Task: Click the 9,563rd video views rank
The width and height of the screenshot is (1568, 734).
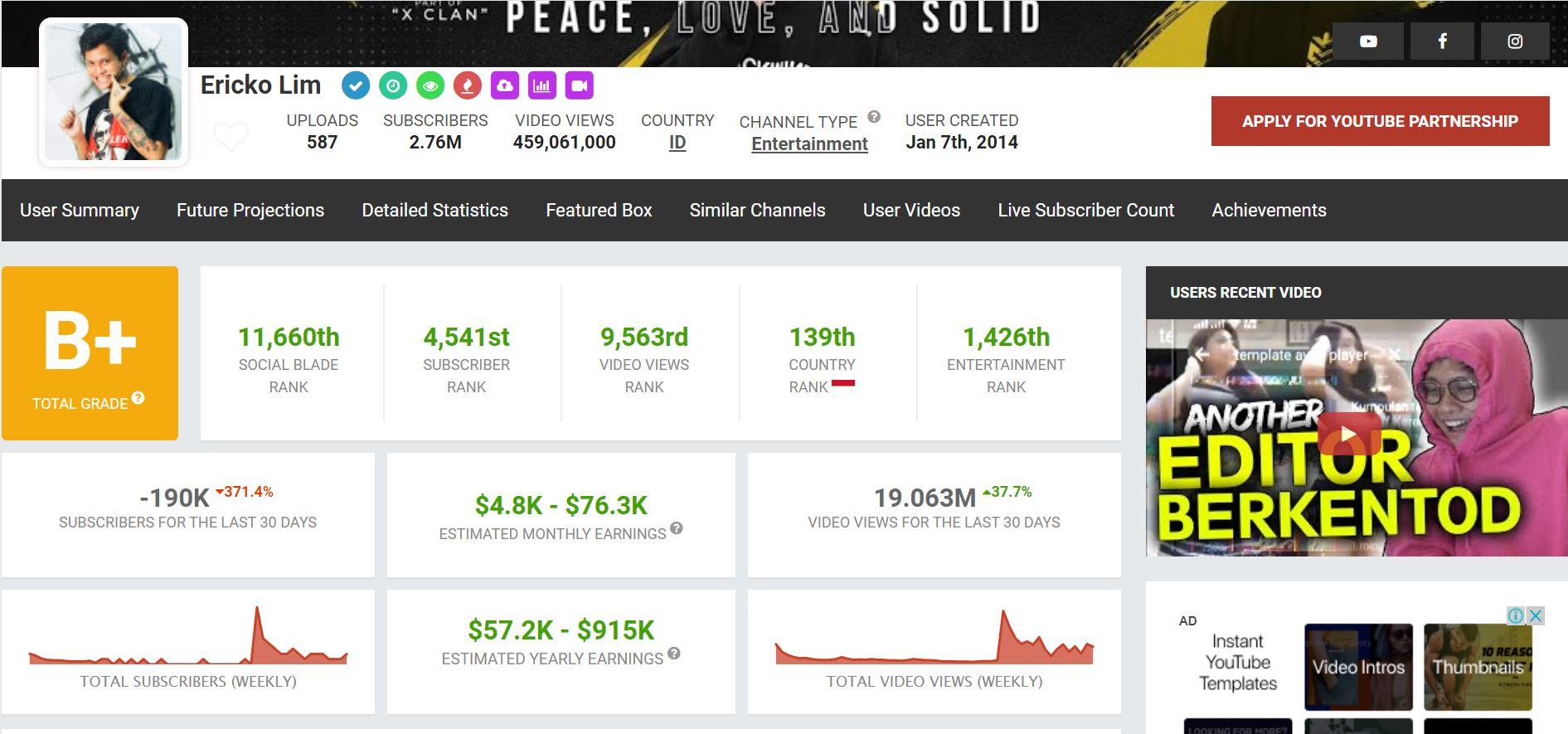Action: tap(644, 337)
